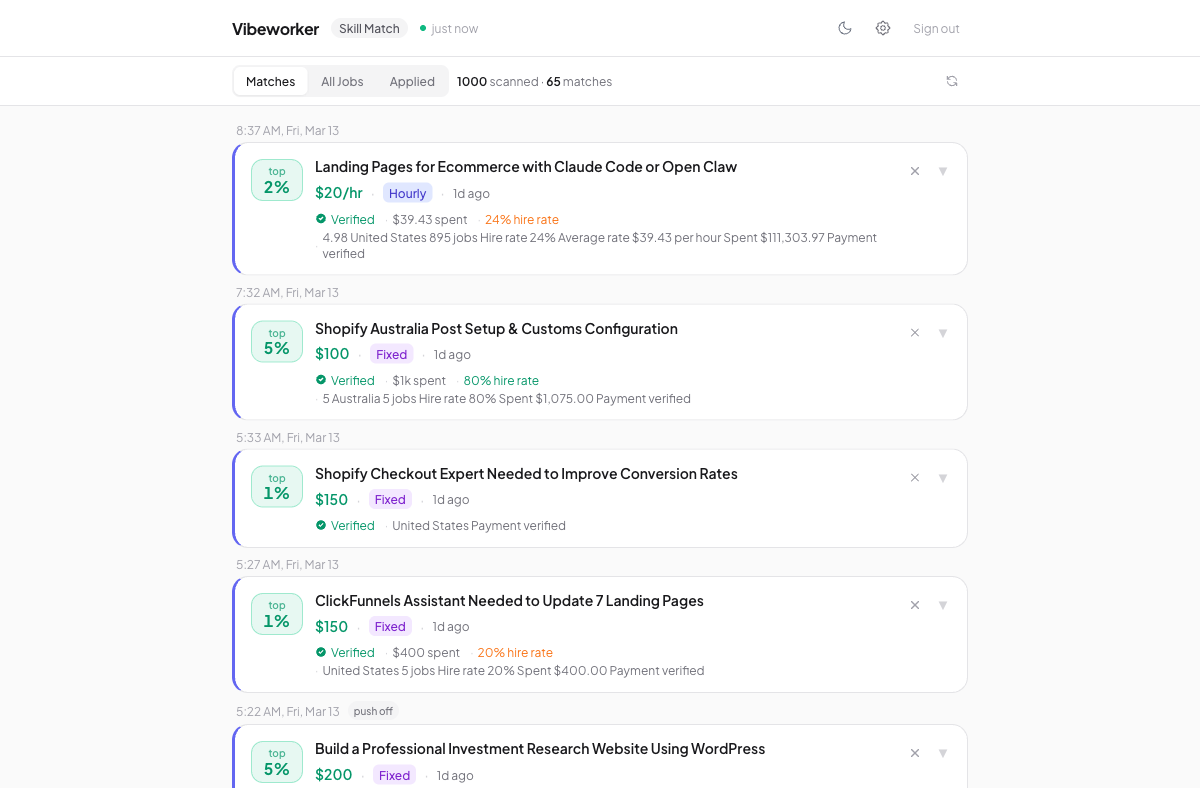Image resolution: width=1200 pixels, height=788 pixels.
Task: Click the top 1% badge on the ClickFunnels card
Action: tap(277, 614)
